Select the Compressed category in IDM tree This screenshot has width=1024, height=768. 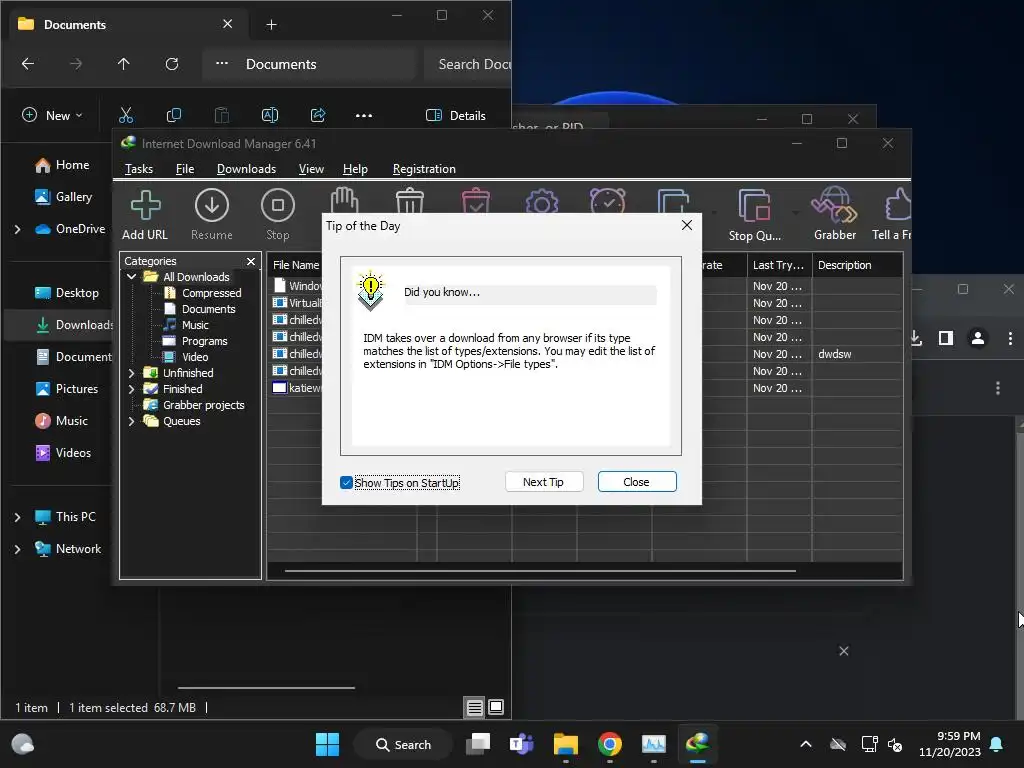[211, 293]
